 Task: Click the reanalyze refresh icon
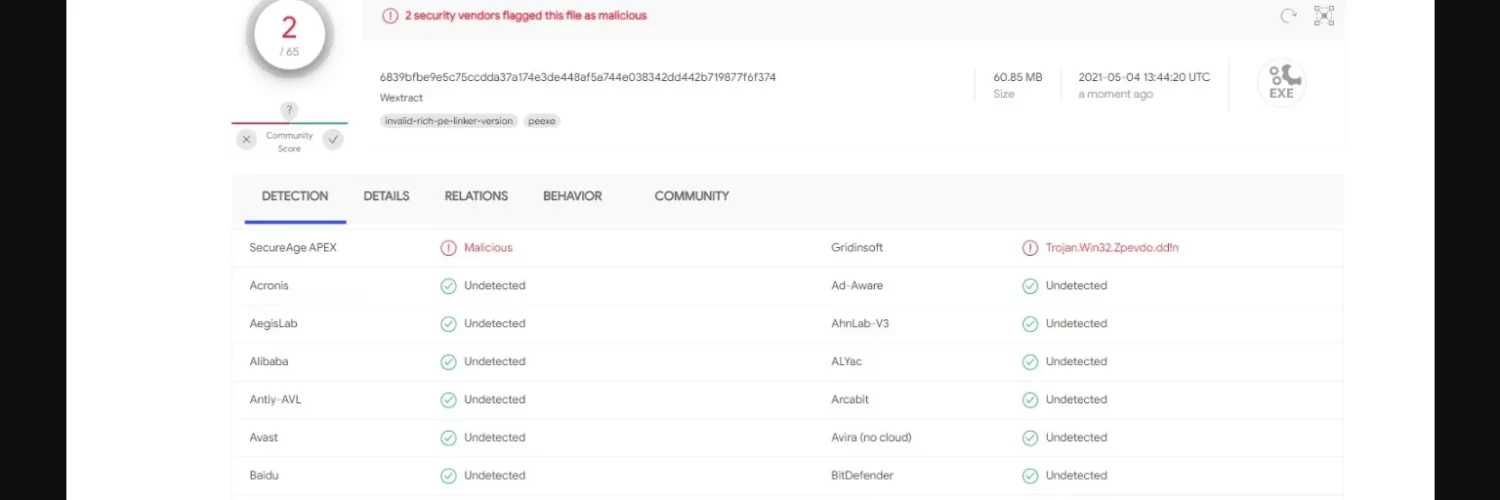1288,16
